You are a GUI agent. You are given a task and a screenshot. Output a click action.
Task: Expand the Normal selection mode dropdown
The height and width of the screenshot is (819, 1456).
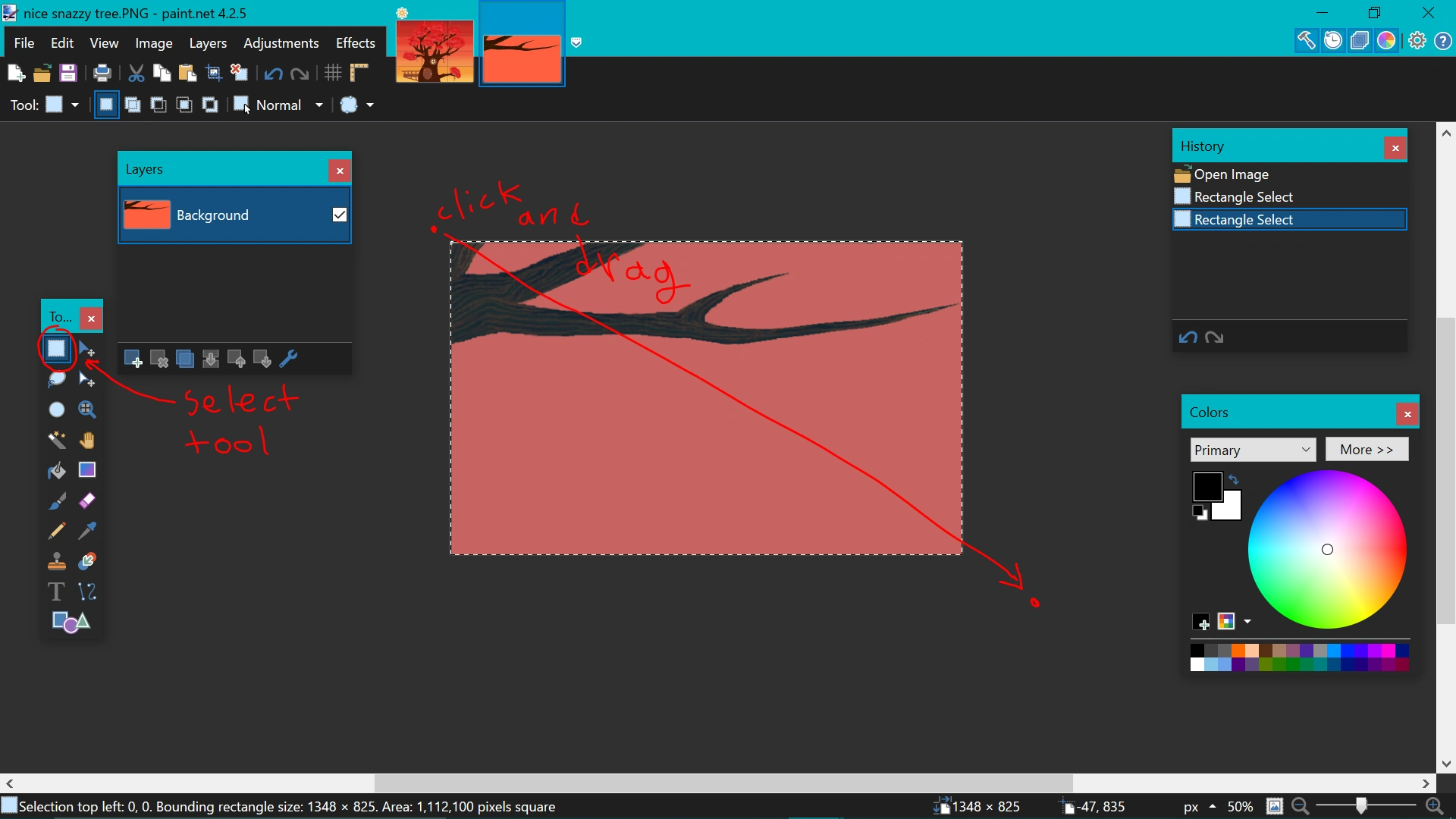tap(318, 105)
